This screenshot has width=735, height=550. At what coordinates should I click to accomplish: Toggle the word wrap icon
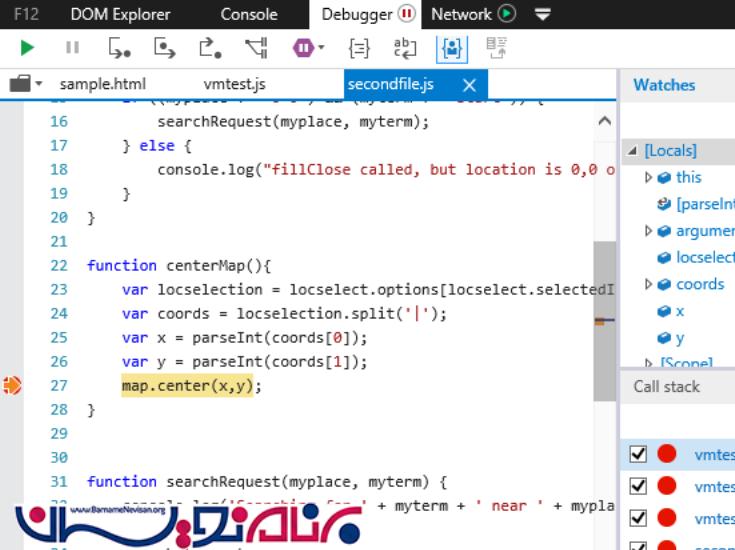[x=404, y=47]
